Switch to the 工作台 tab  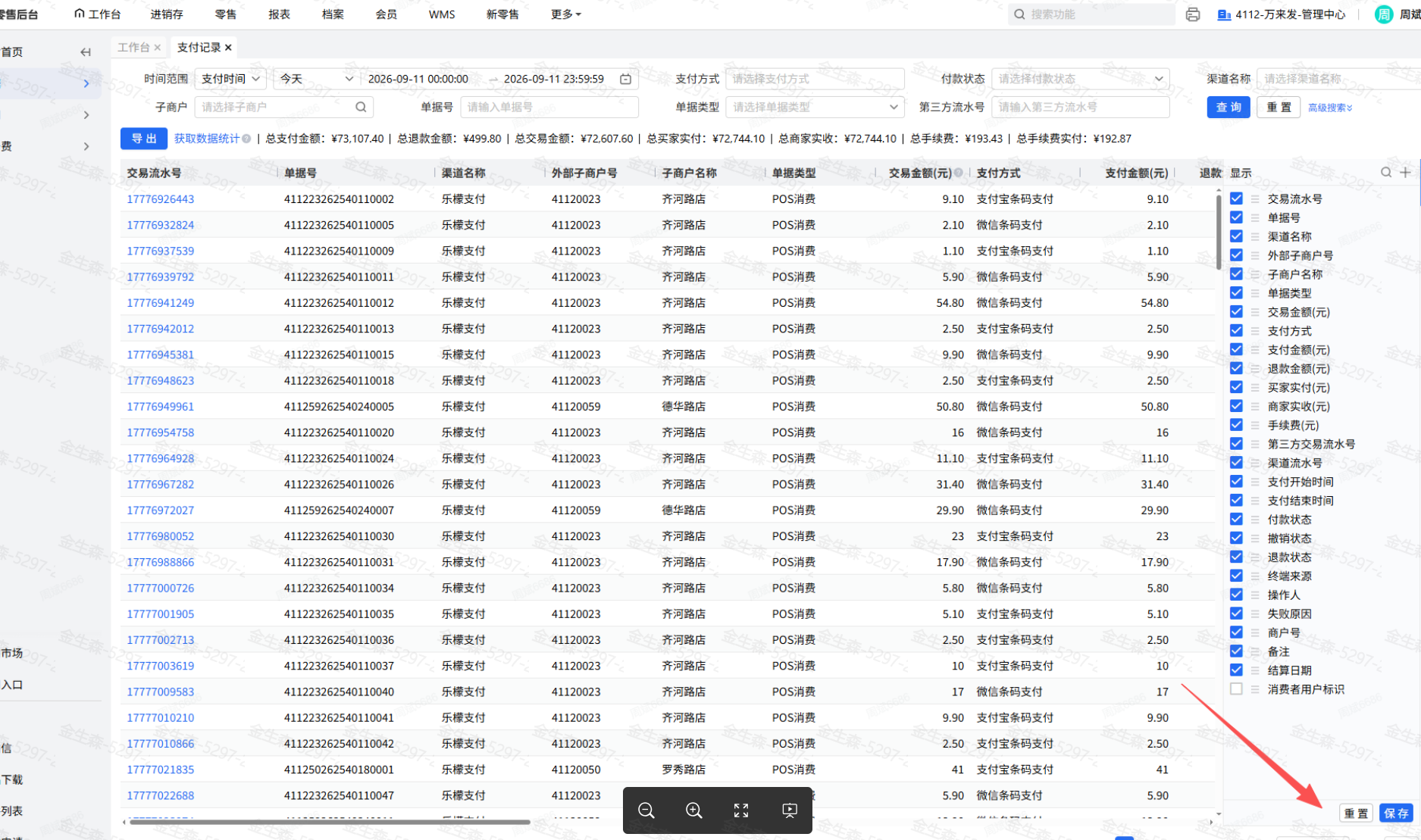tap(134, 47)
